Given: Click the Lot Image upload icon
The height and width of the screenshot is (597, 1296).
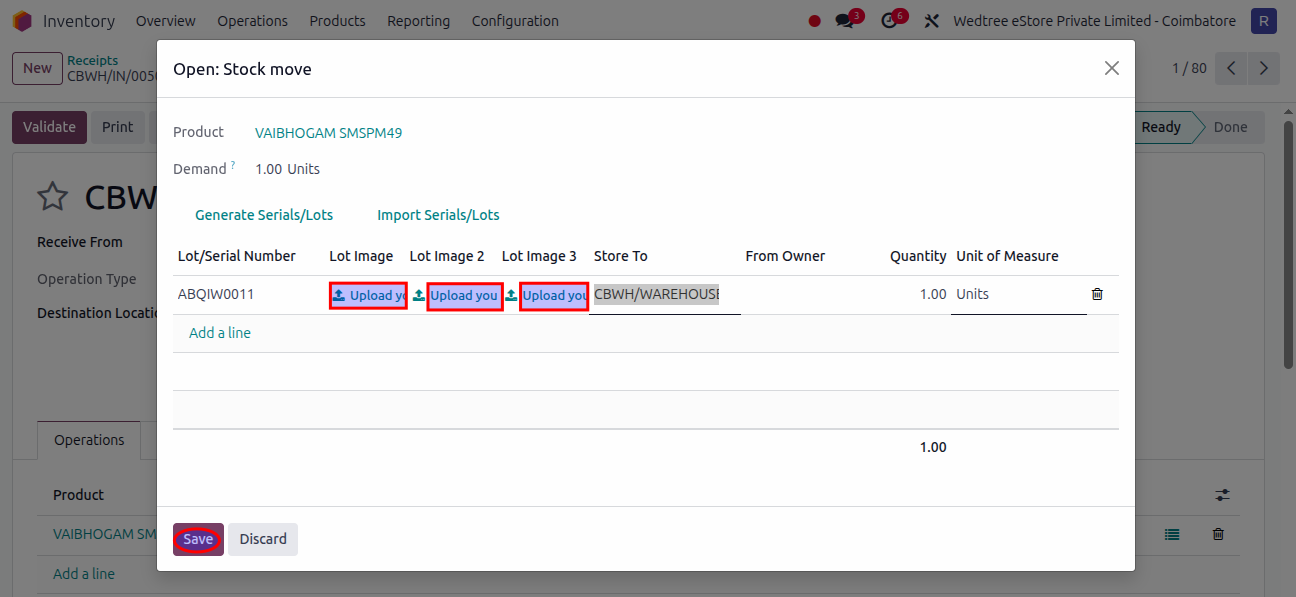Looking at the screenshot, I should pos(339,296).
